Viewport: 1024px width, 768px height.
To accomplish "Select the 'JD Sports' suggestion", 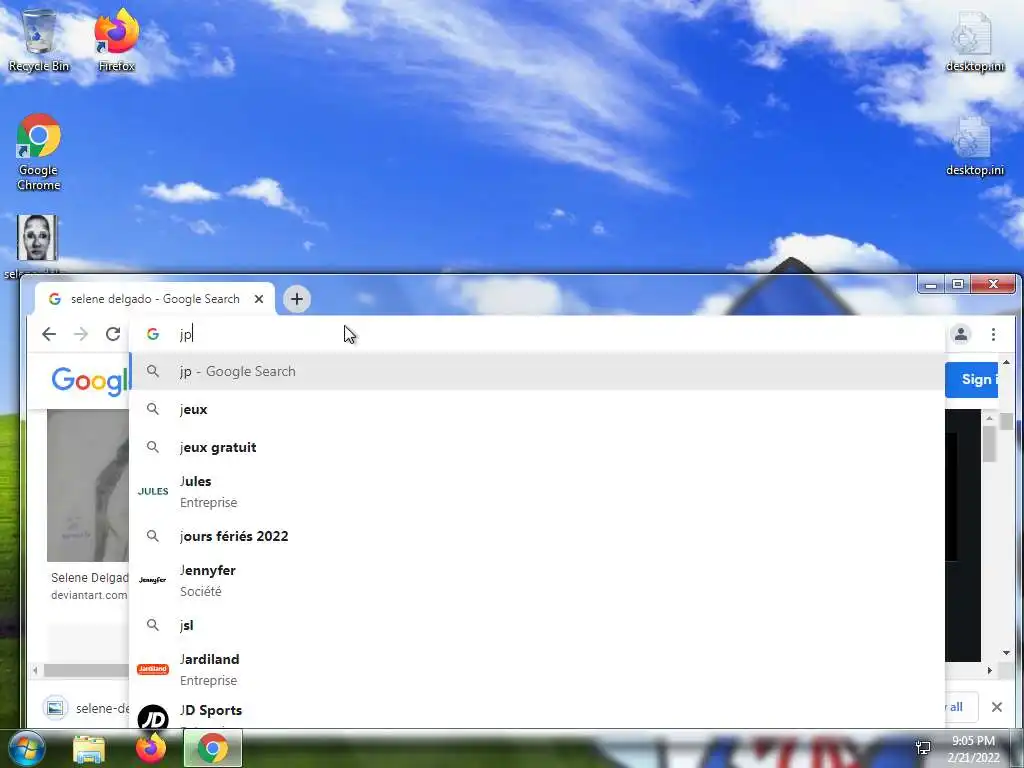I will click(537, 712).
